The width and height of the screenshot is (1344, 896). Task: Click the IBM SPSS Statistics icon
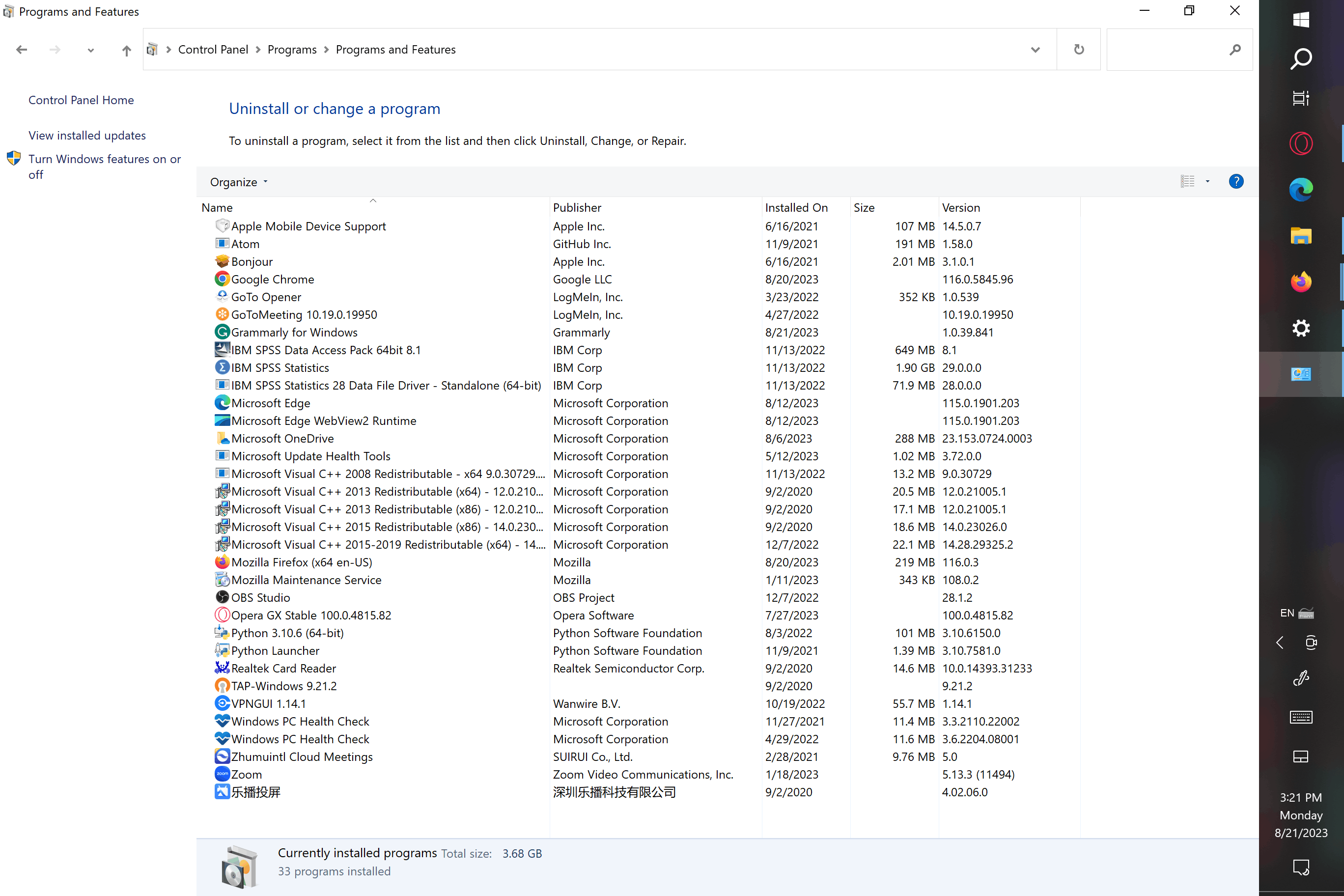(x=222, y=367)
